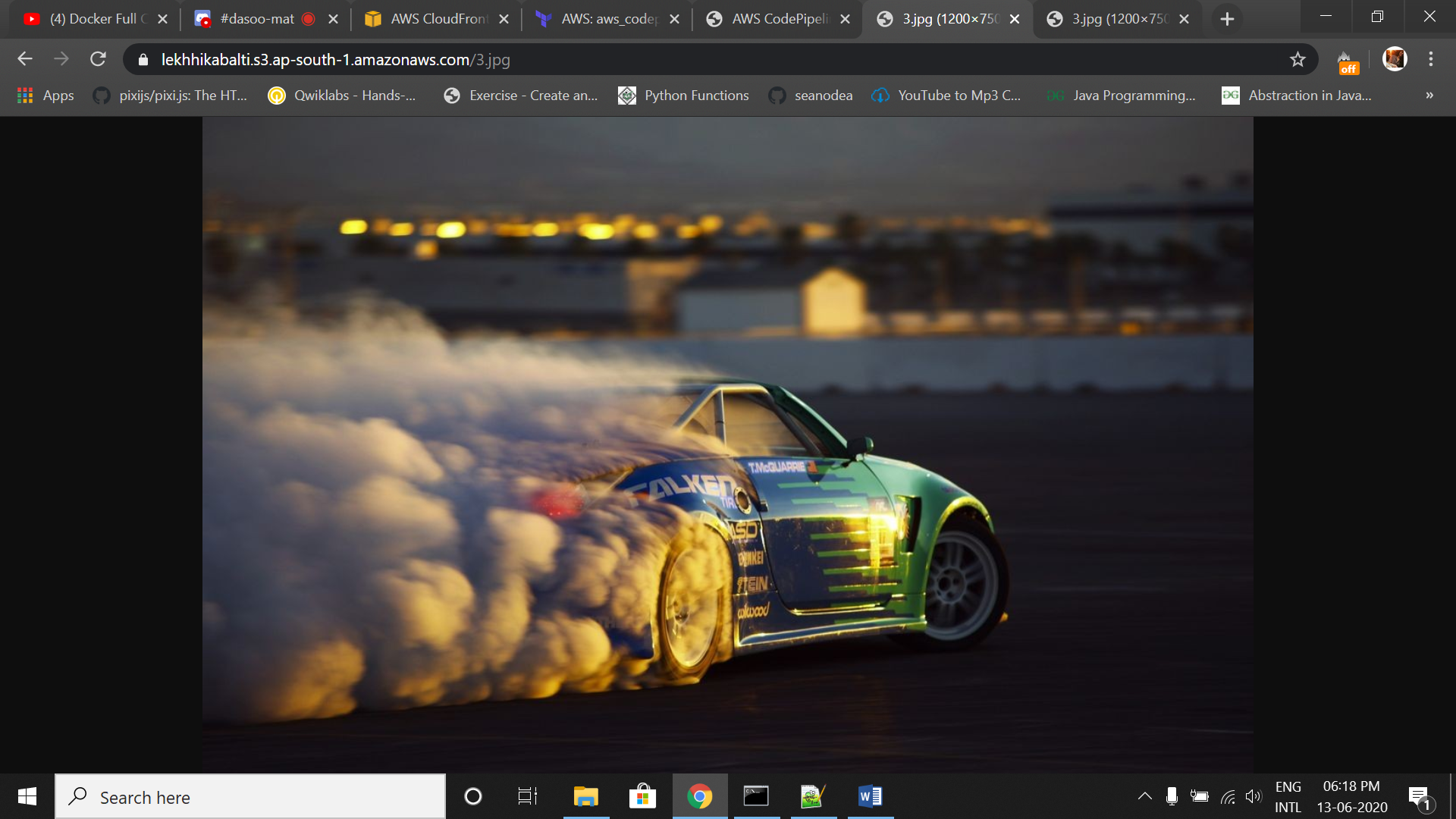The width and height of the screenshot is (1456, 819).
Task: View site info via padlock icon
Action: 143,60
